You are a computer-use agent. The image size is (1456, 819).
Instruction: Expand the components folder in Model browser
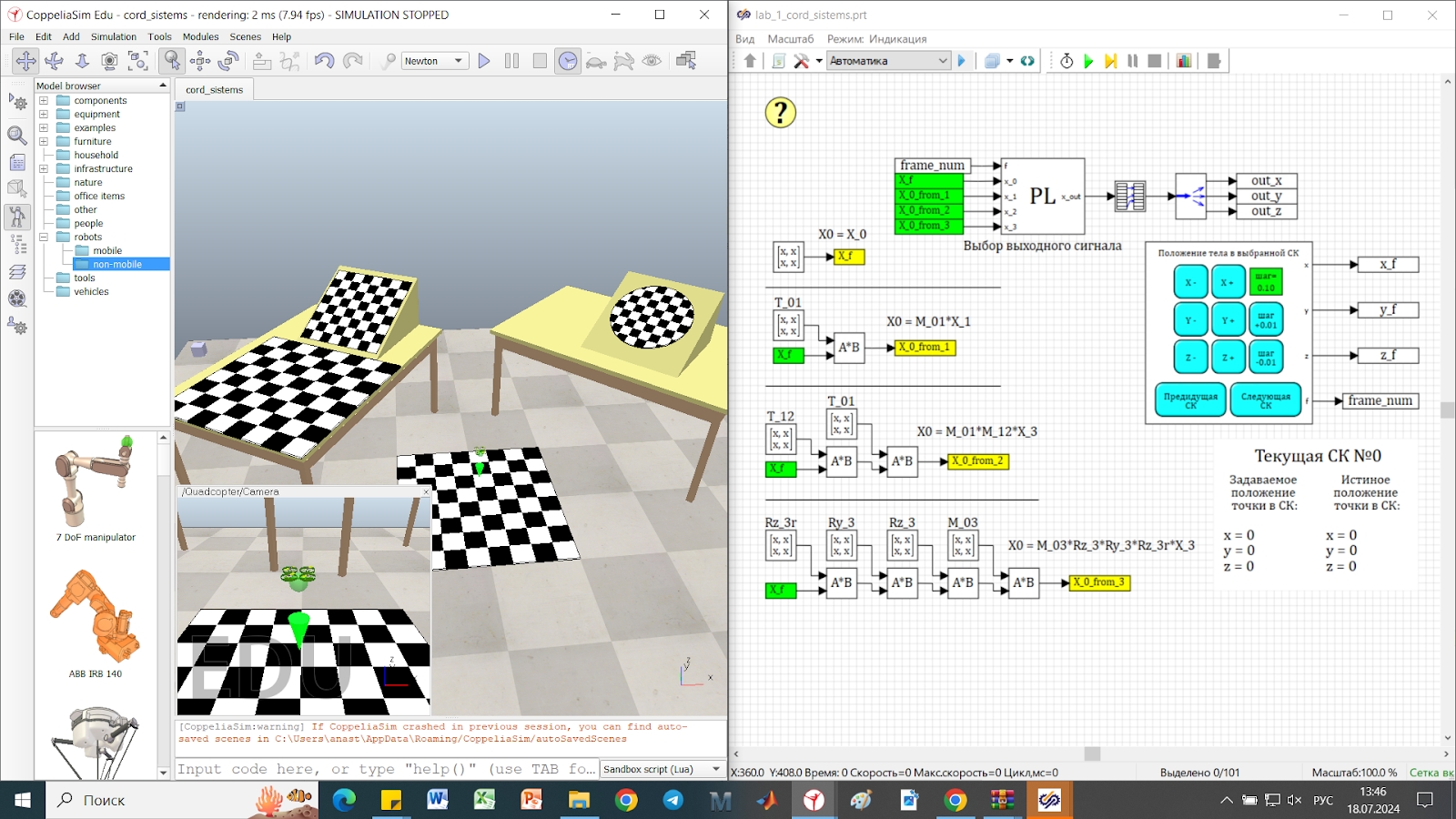click(44, 101)
